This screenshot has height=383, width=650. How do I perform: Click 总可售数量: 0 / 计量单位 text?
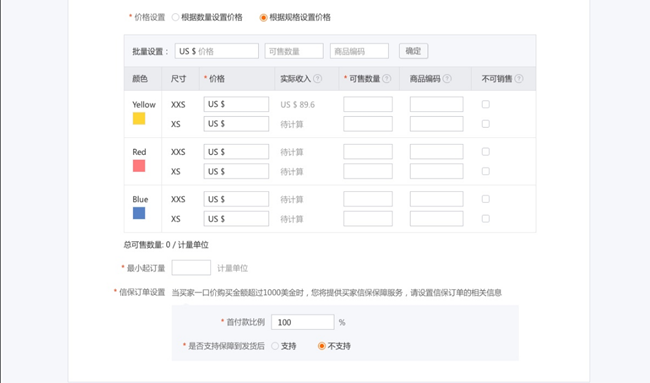(x=166, y=245)
